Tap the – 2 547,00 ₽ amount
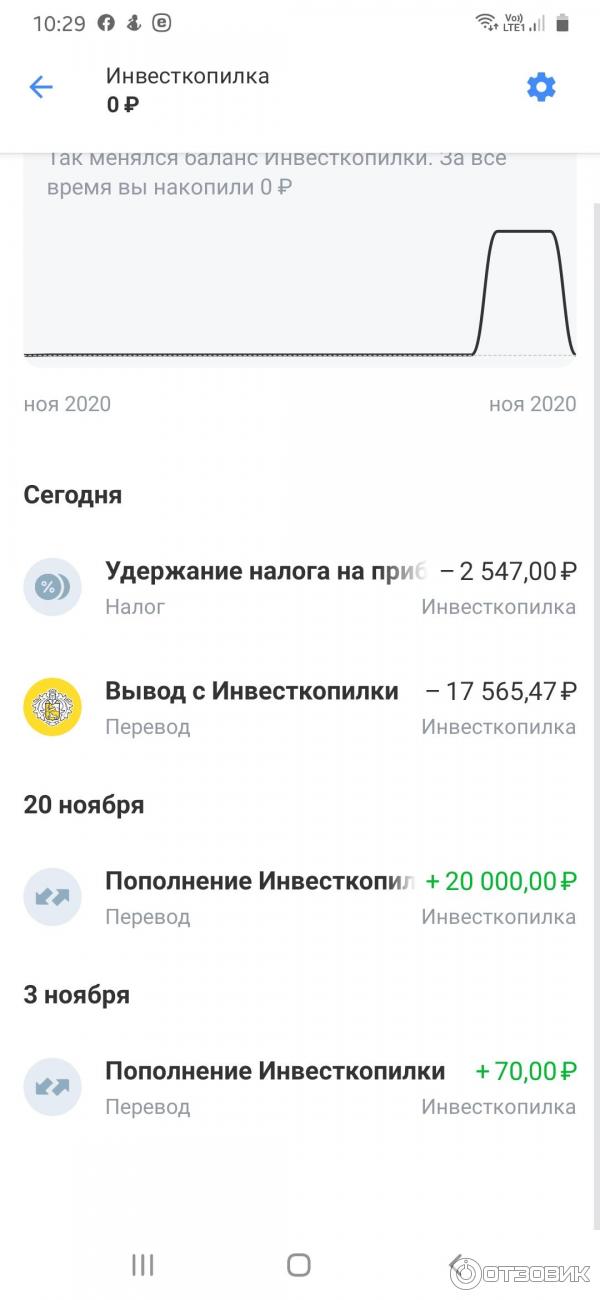The image size is (600, 1300). 507,572
